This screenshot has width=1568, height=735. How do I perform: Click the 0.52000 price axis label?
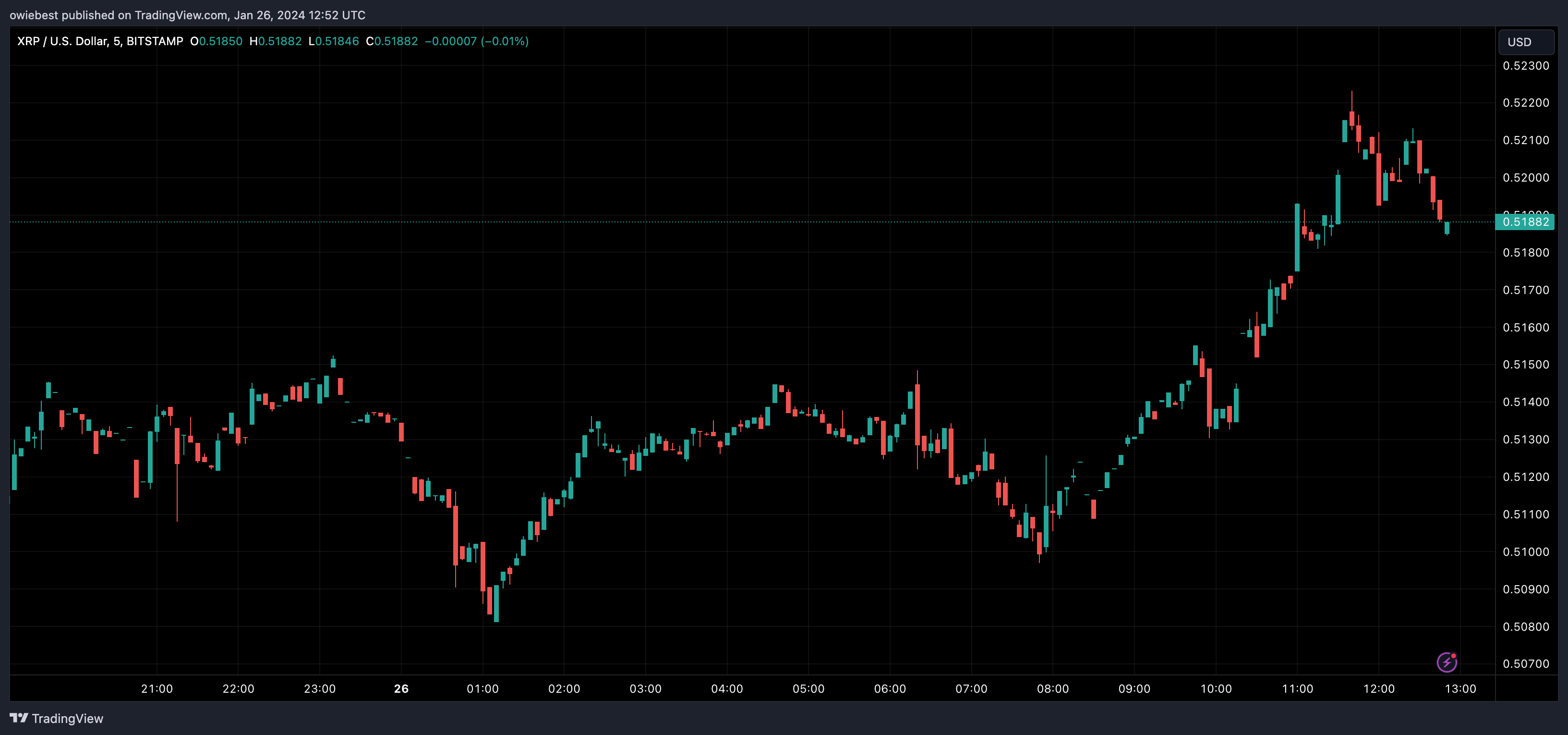pos(1525,178)
